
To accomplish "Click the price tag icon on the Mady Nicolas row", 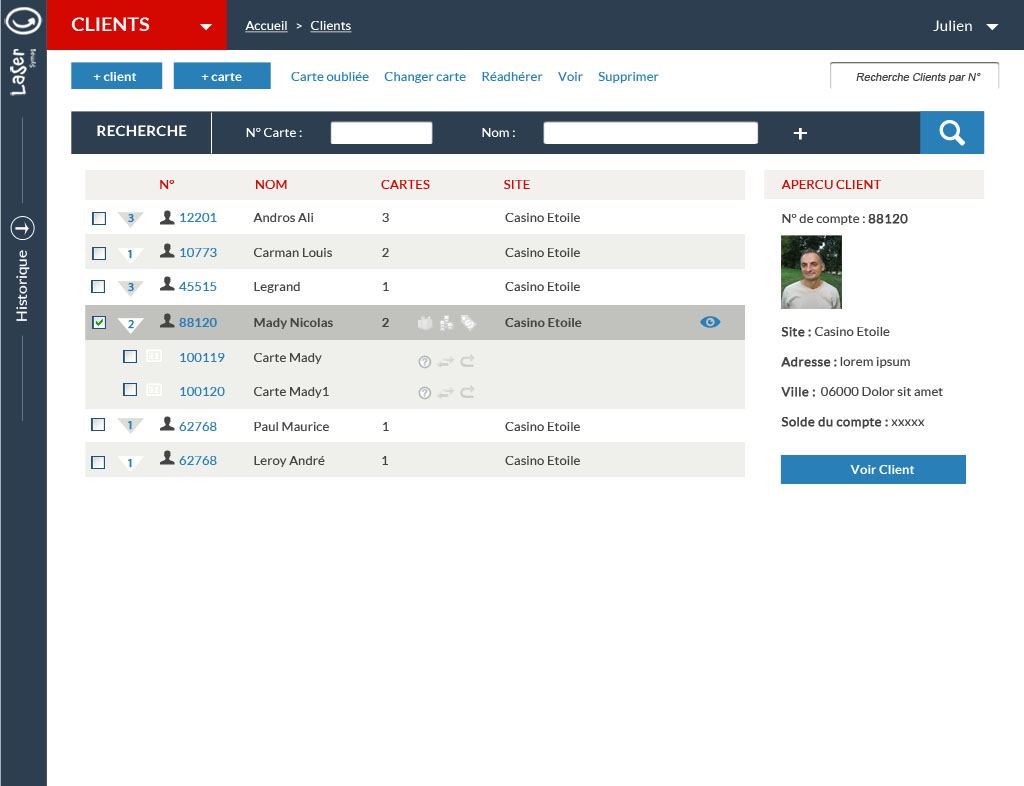I will 468,323.
